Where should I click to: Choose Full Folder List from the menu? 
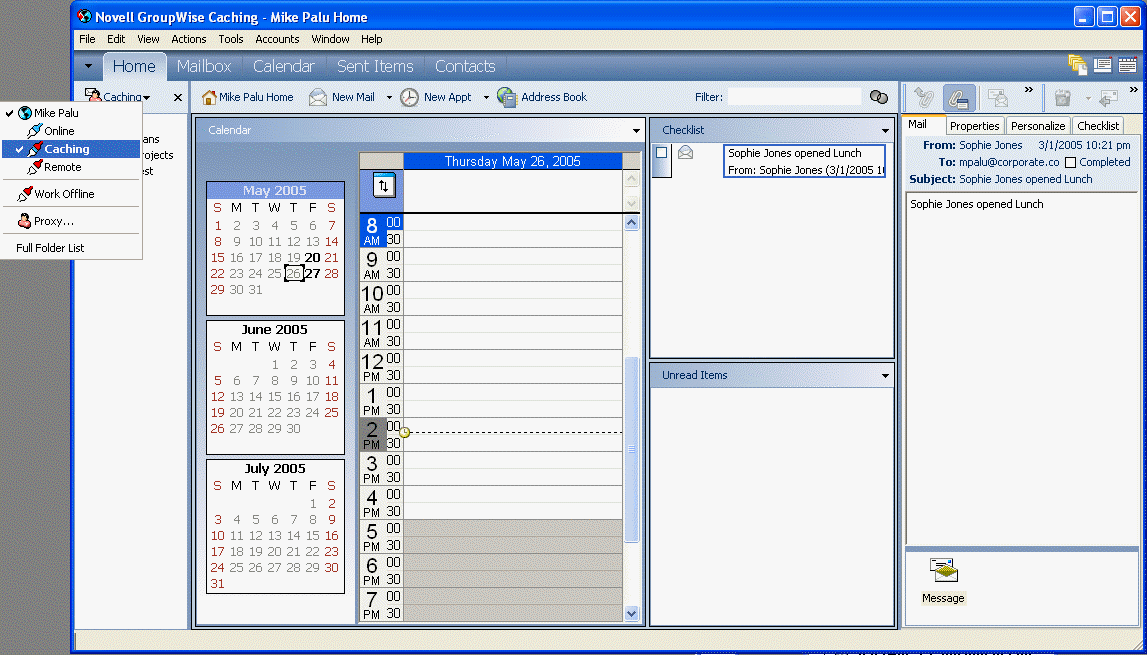[50, 248]
